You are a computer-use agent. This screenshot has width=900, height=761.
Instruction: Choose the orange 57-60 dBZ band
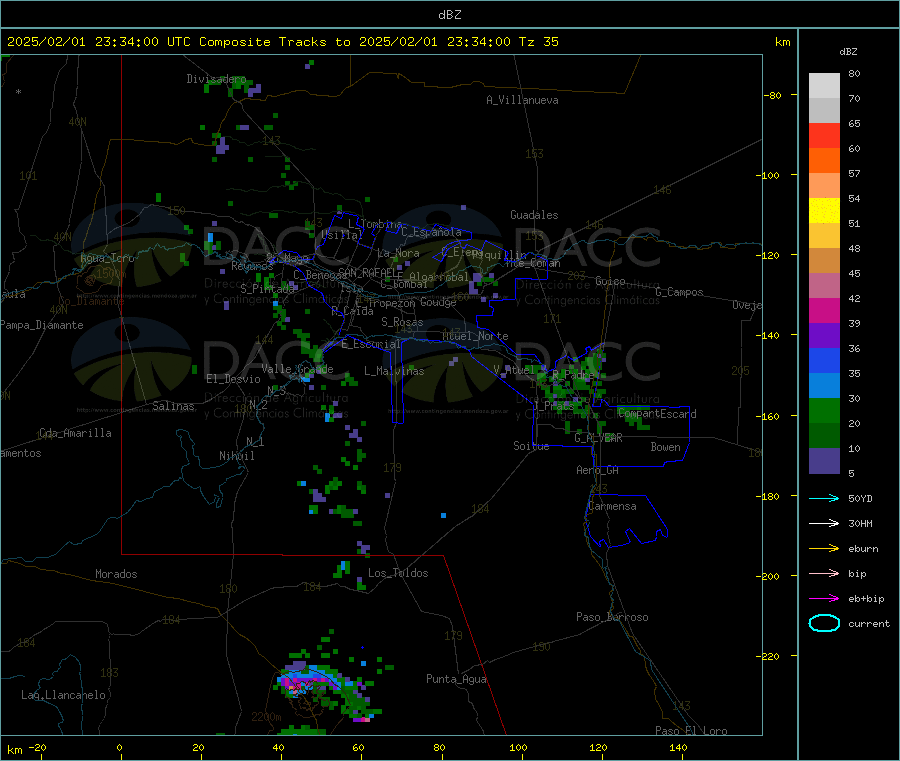pos(824,161)
